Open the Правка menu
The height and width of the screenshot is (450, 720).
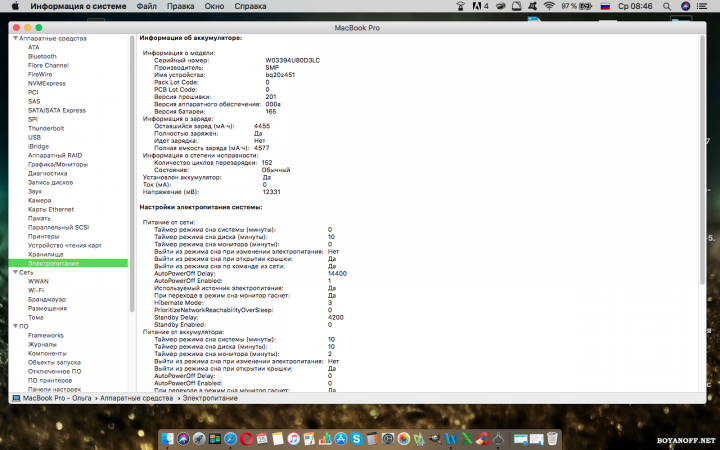point(180,6)
